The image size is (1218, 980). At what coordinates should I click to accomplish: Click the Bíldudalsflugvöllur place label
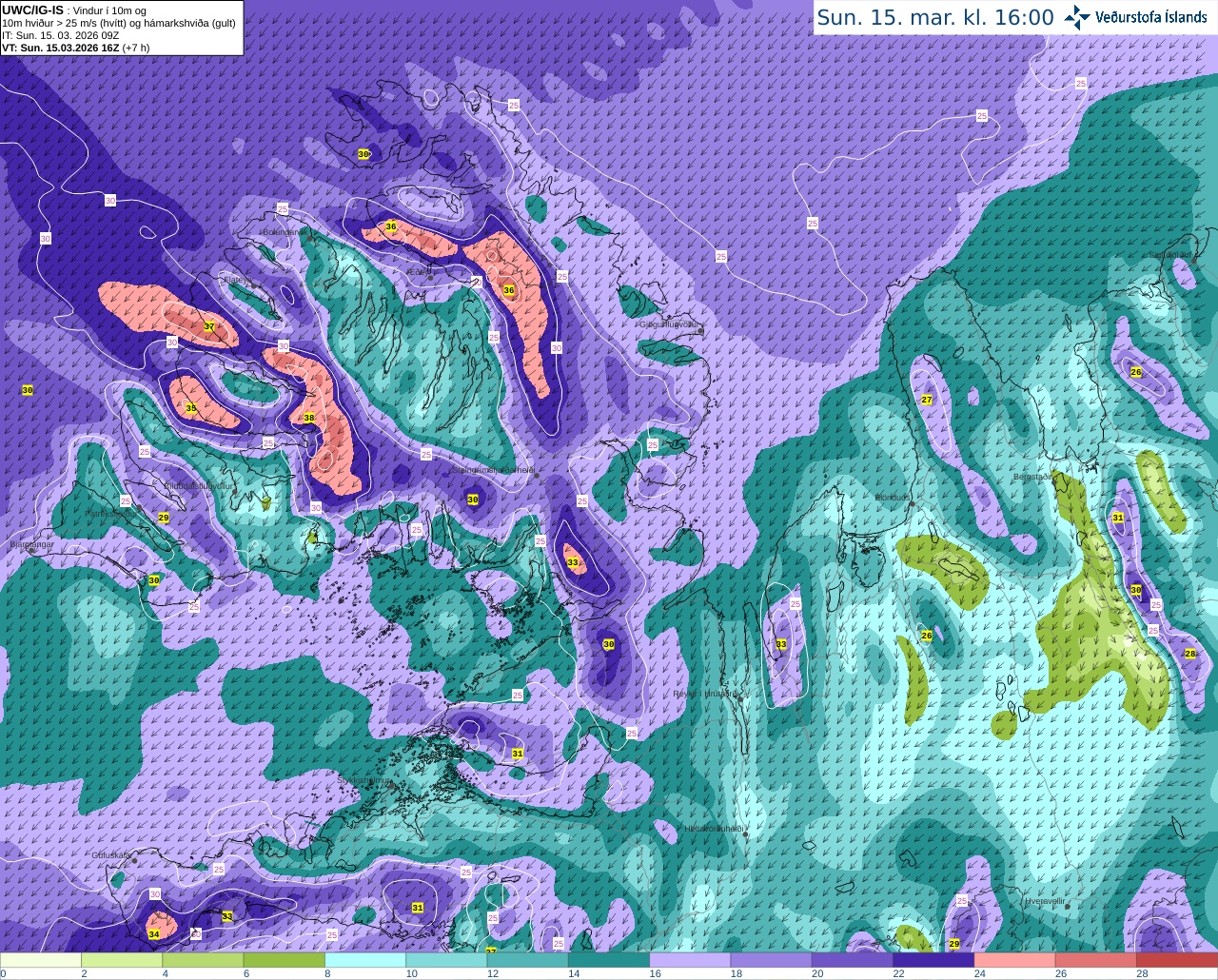click(x=199, y=484)
